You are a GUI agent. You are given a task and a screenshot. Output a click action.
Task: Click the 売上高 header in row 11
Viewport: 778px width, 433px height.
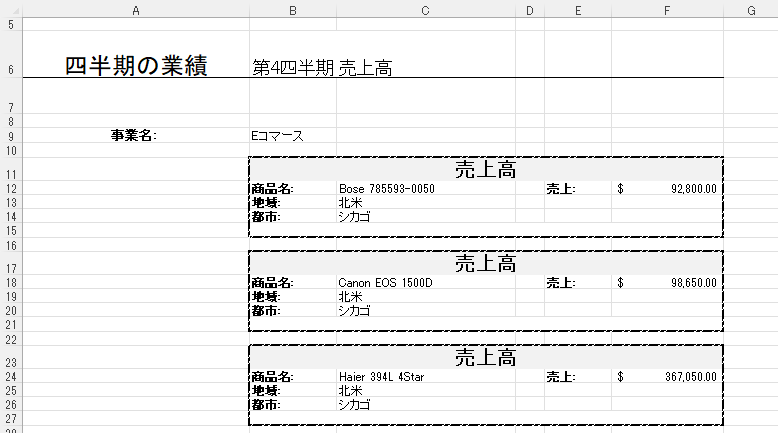pos(486,170)
